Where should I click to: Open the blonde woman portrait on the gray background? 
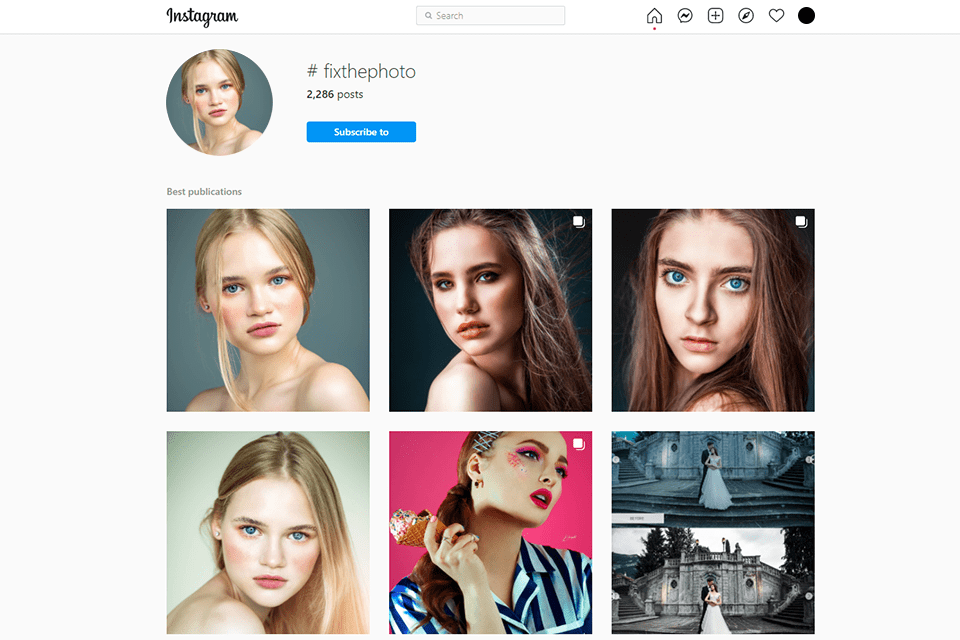coord(268,310)
